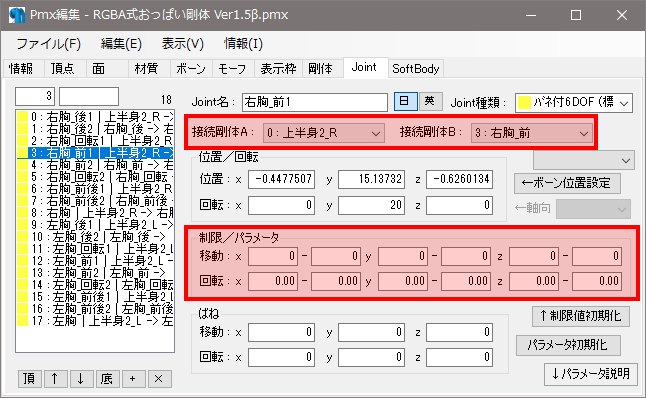Select joint 2 : 右胸_回転1 in the list
646x398 pixels.
[x=95, y=141]
